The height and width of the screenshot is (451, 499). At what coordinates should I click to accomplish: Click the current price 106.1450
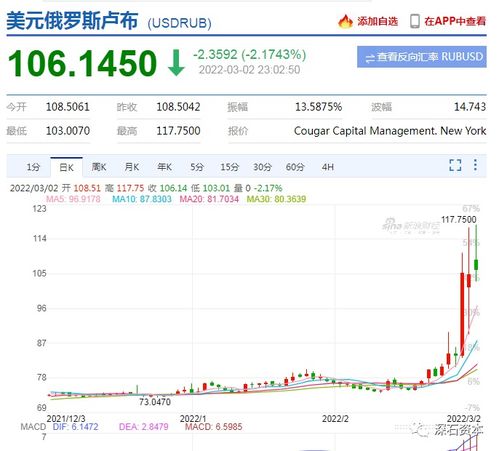pyautogui.click(x=82, y=63)
